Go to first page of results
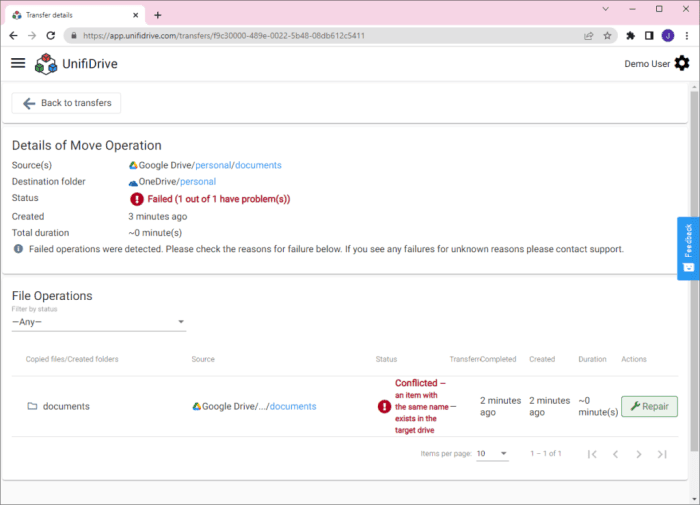 [x=592, y=454]
